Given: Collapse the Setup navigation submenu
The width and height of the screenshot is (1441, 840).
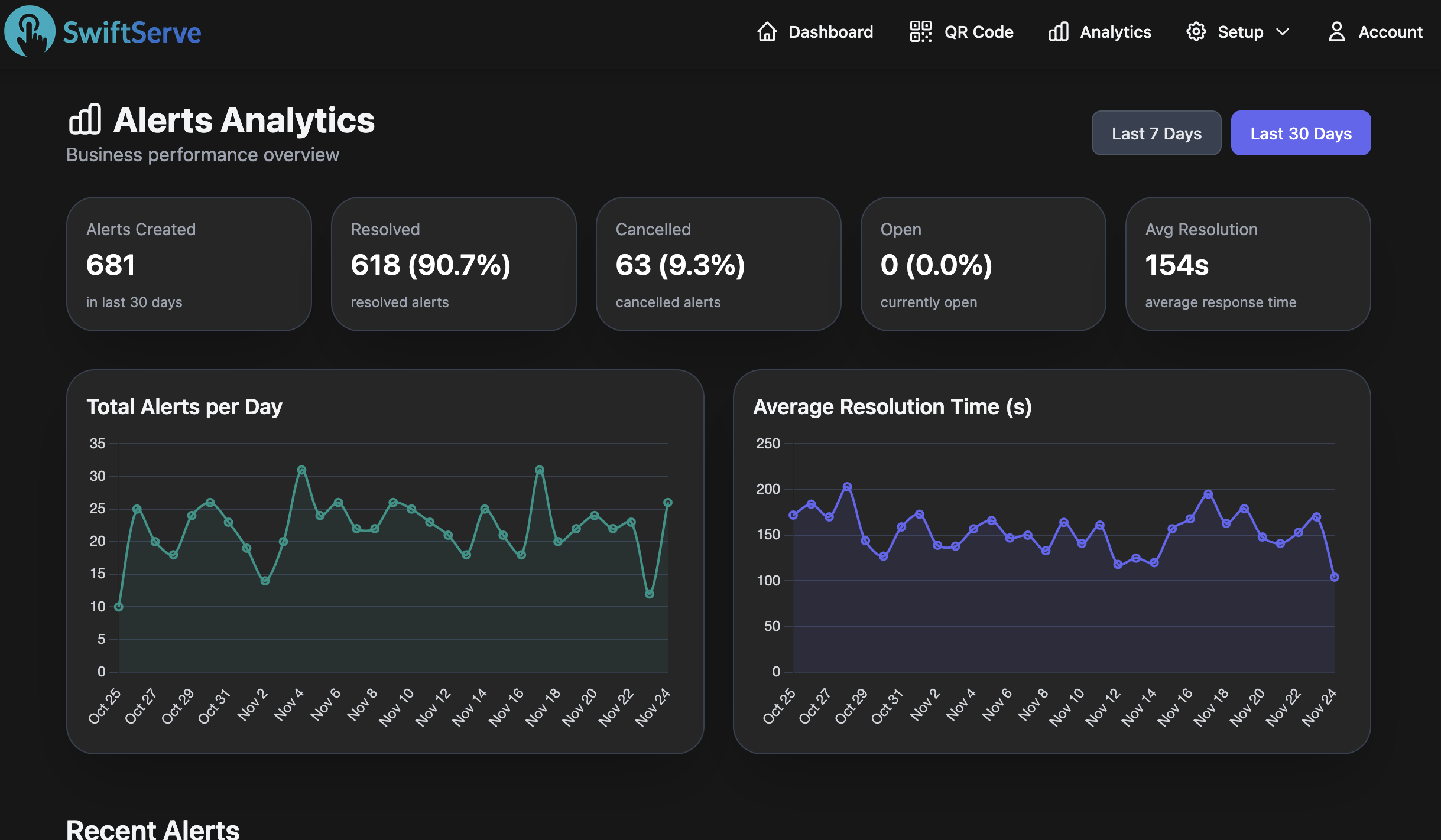Looking at the screenshot, I should [x=1283, y=33].
